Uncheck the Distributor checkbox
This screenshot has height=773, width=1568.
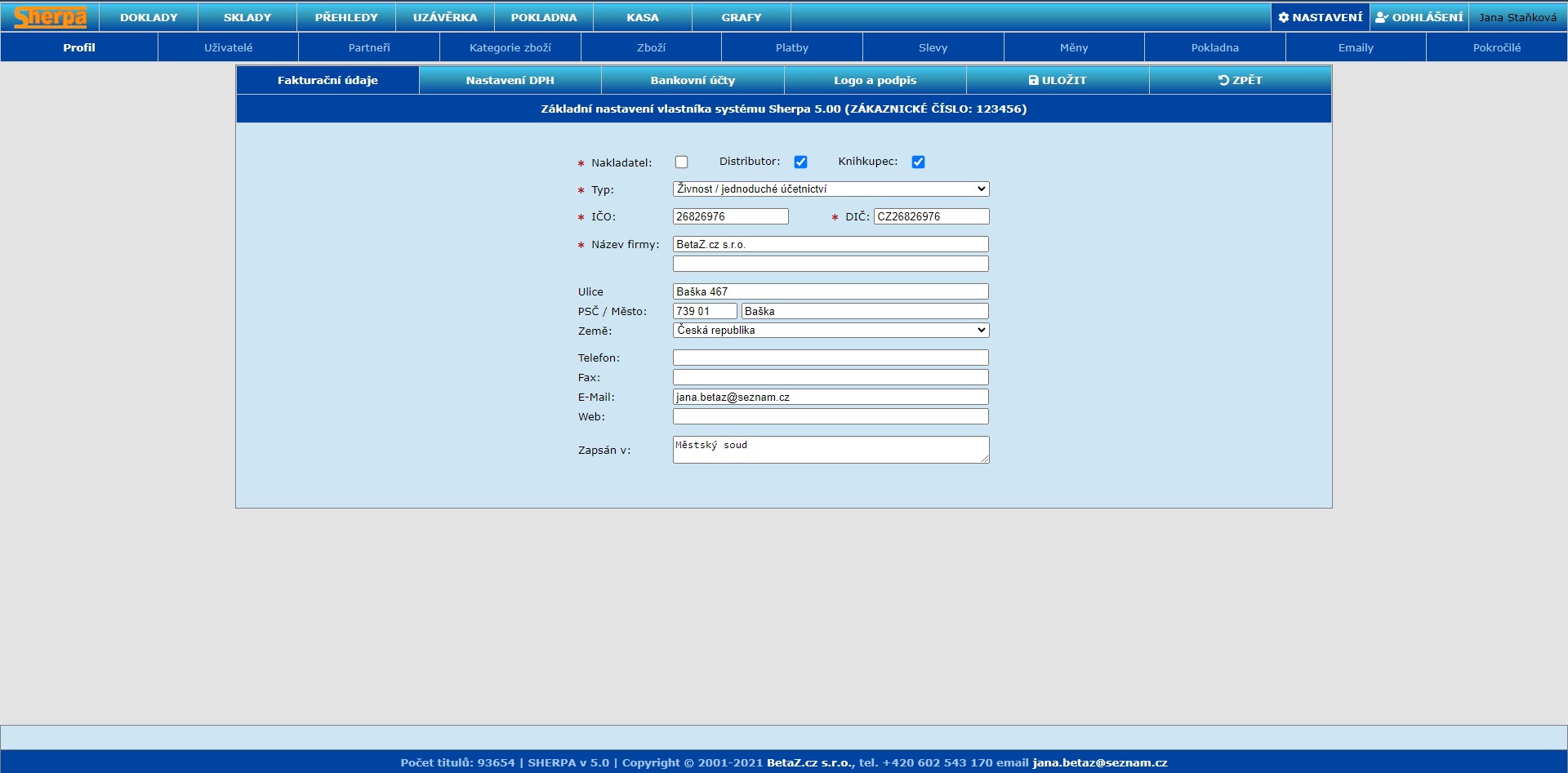click(x=800, y=162)
